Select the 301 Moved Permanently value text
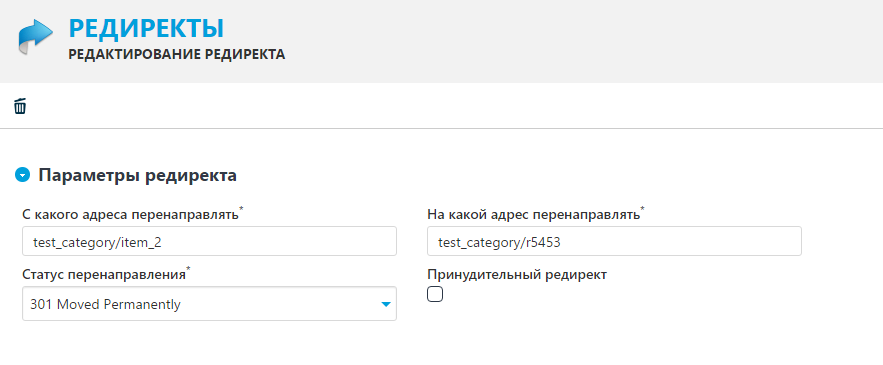This screenshot has height=365, width=883. pos(105,305)
